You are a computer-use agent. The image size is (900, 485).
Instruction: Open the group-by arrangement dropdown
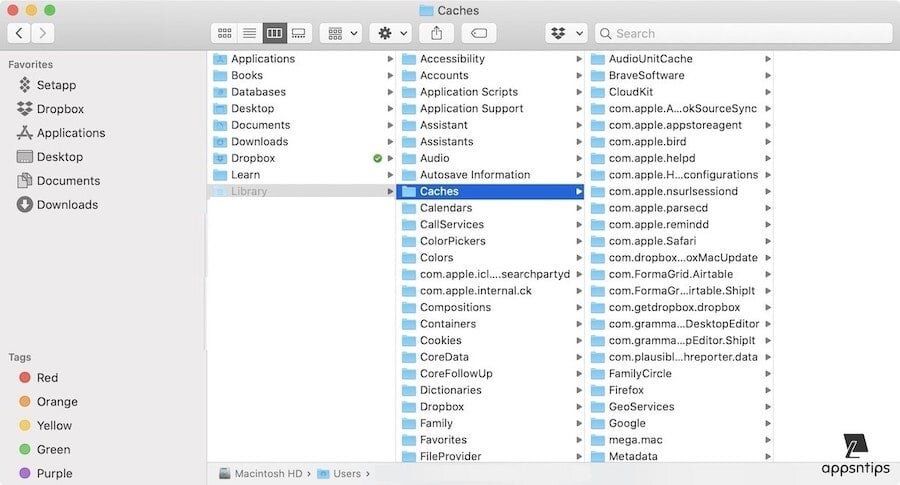[340, 33]
